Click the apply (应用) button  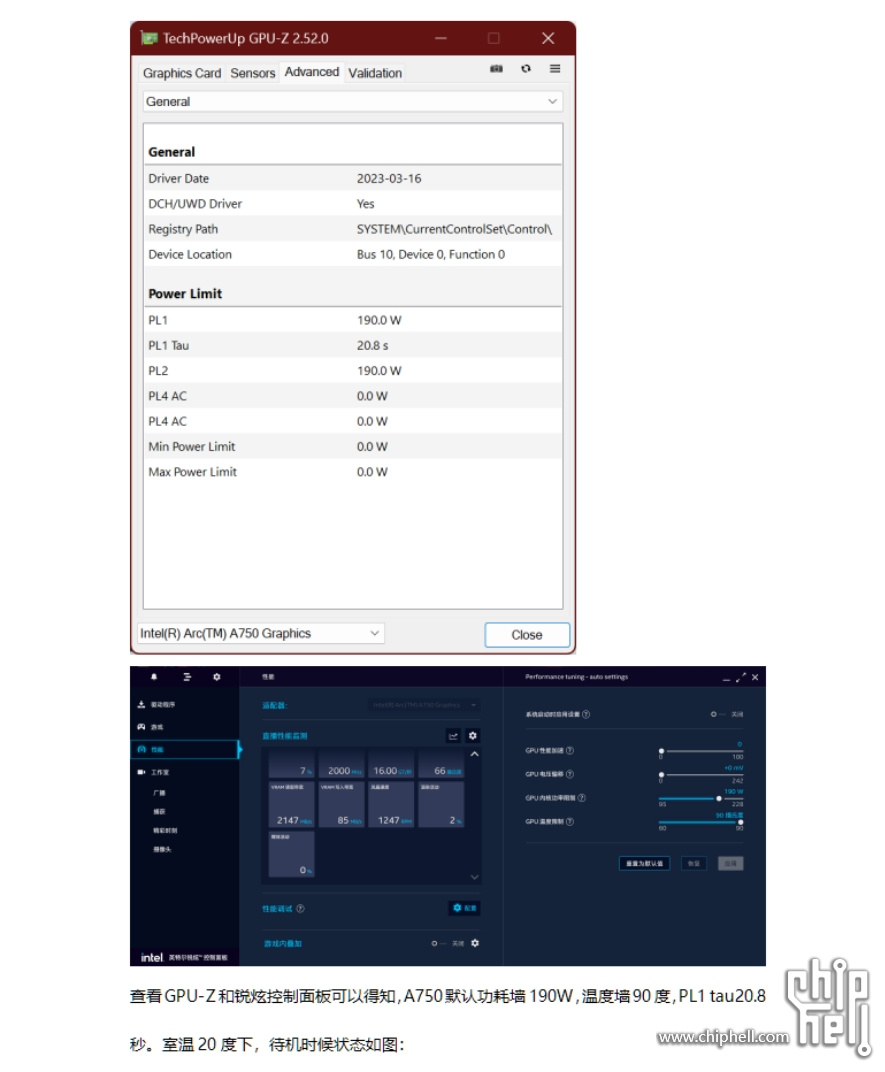point(730,863)
